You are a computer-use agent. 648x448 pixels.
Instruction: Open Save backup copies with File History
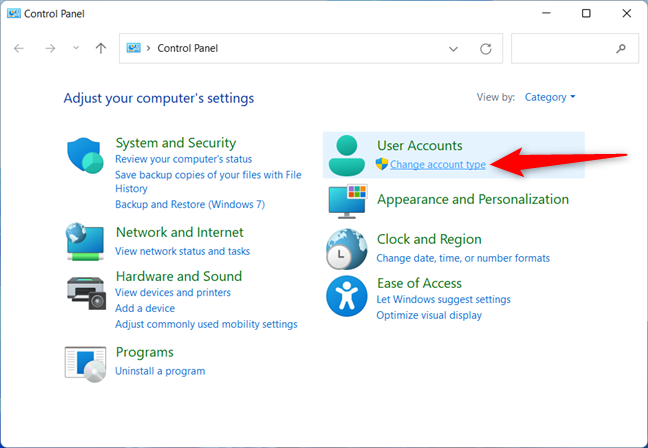(x=208, y=181)
